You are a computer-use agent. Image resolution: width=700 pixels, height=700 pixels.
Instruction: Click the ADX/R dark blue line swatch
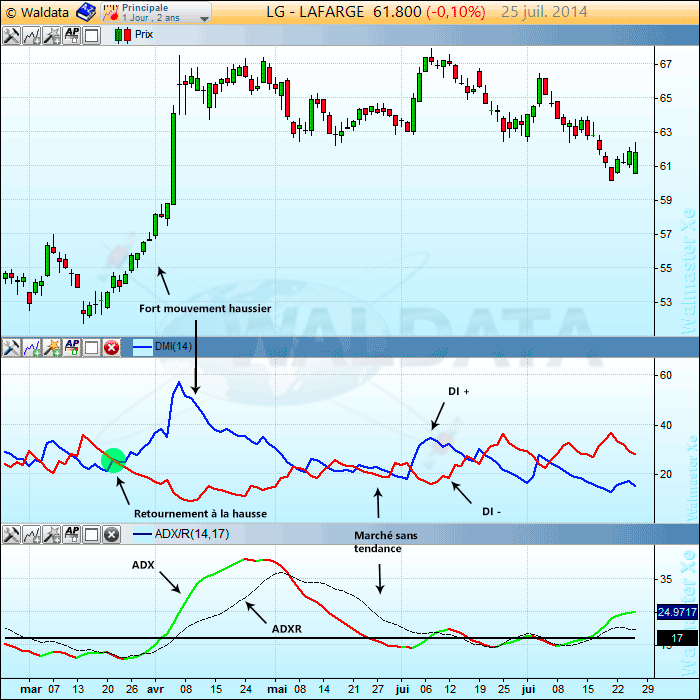click(143, 534)
